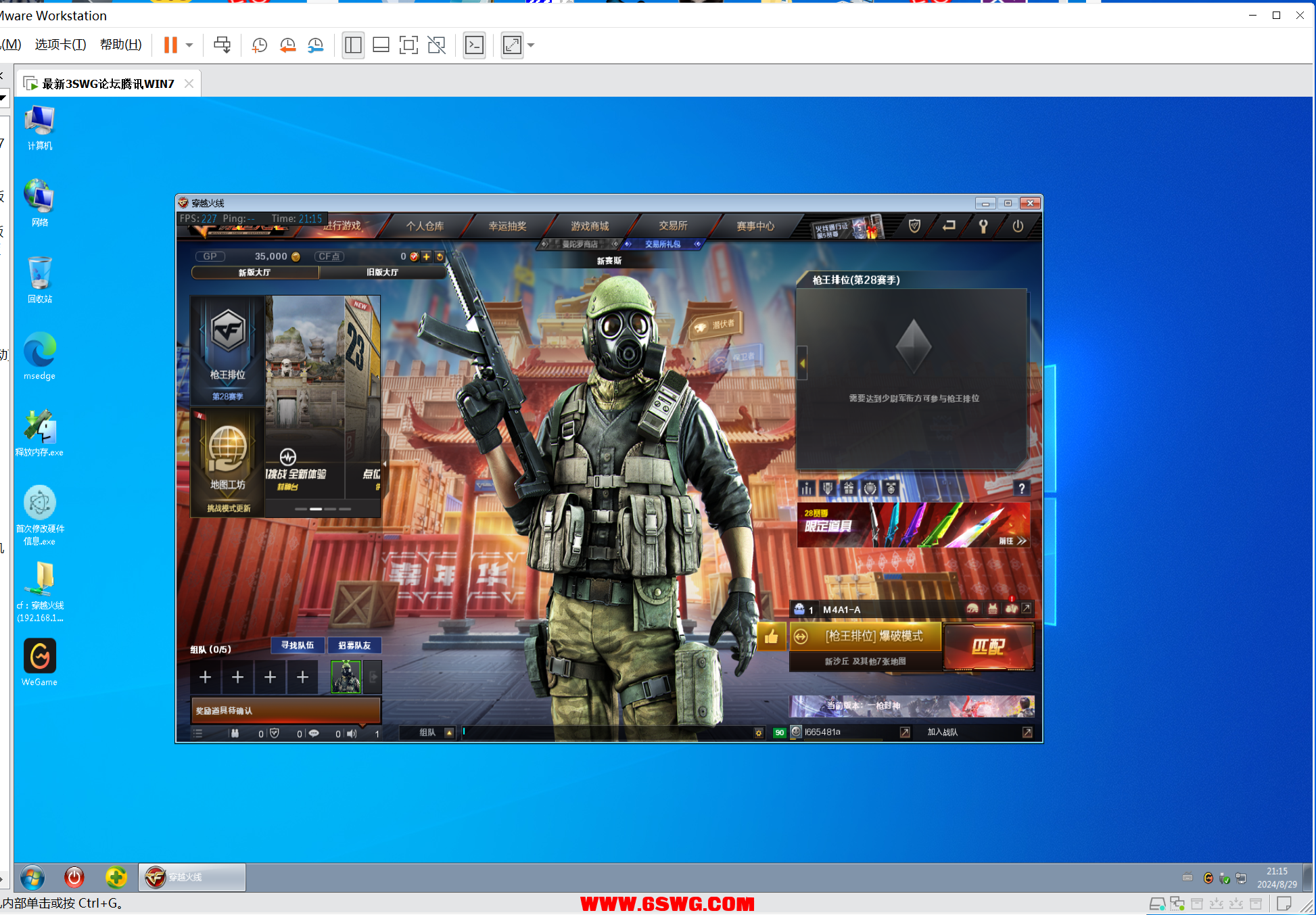Image resolution: width=1316 pixels, height=915 pixels.
Task: Select the 释放内存.exe desktop icon
Action: tap(40, 433)
